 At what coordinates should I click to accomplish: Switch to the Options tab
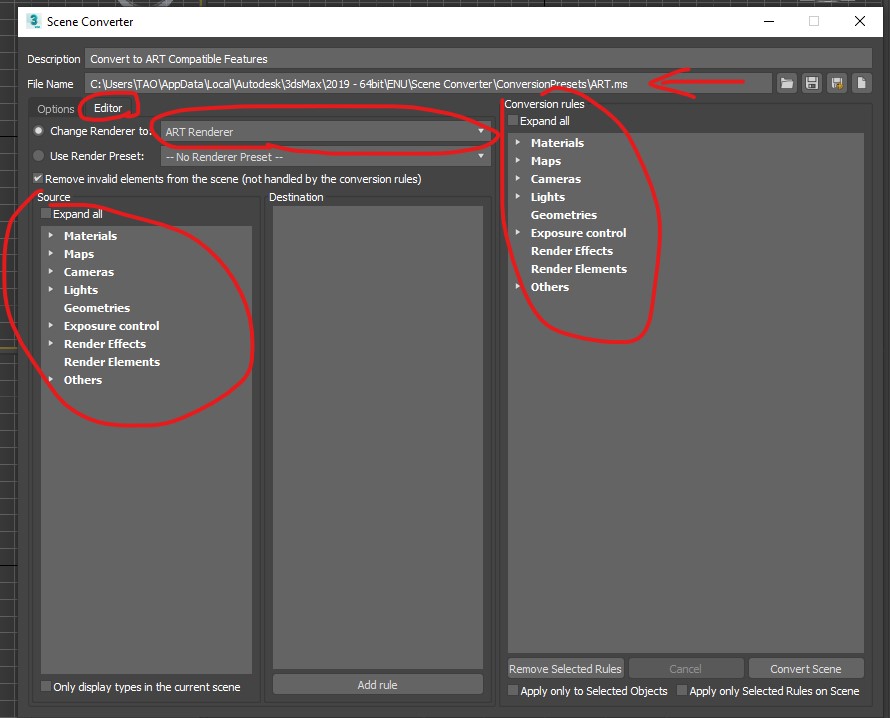tap(56, 109)
